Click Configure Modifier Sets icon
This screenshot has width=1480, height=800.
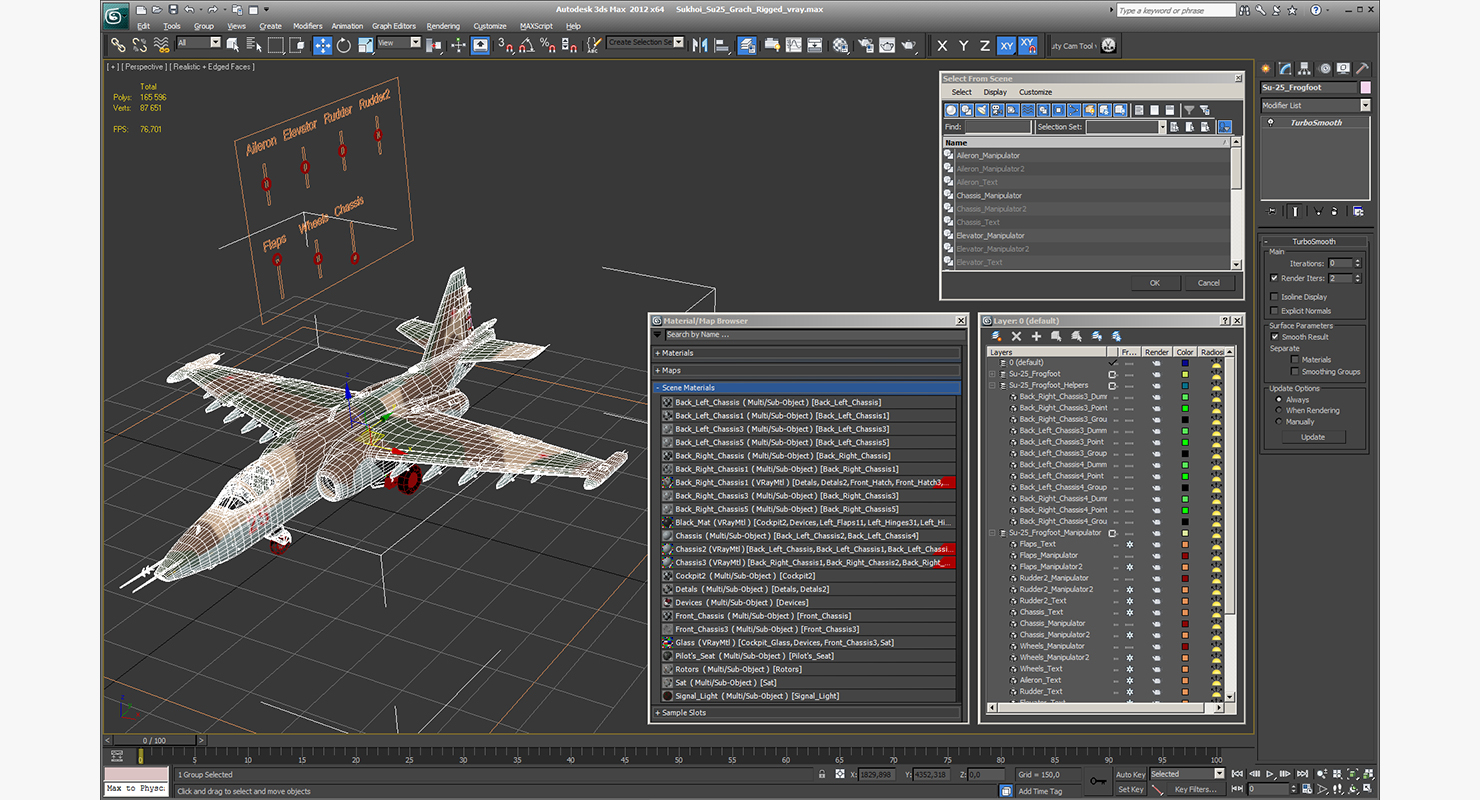1357,211
